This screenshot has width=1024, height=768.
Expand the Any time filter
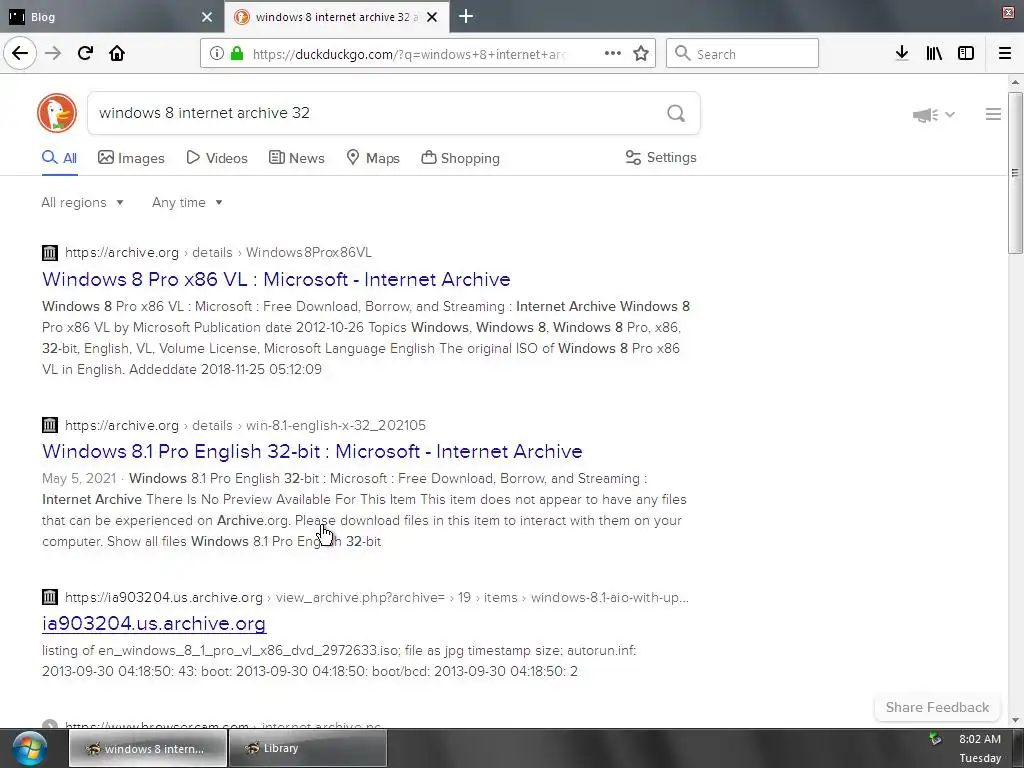point(187,202)
